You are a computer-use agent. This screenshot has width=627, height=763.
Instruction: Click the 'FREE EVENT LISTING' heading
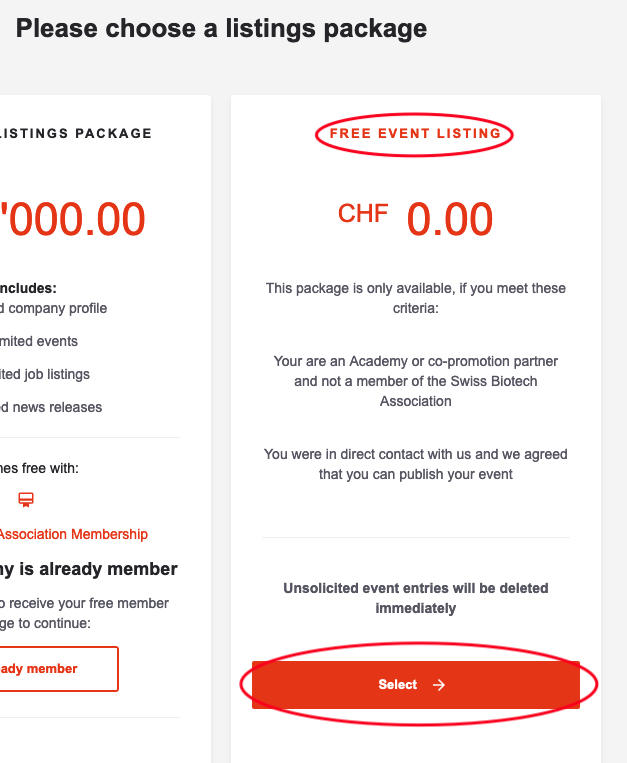click(x=415, y=134)
